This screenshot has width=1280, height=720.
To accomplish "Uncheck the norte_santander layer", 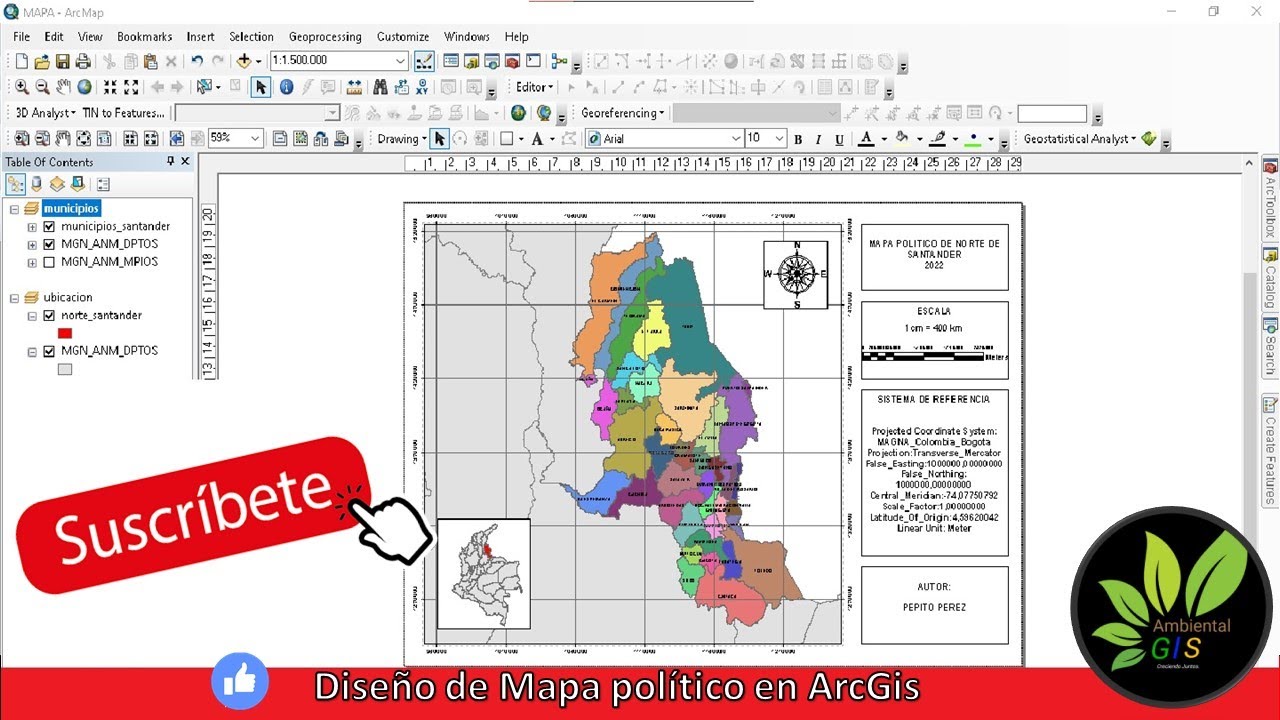I will (49, 315).
